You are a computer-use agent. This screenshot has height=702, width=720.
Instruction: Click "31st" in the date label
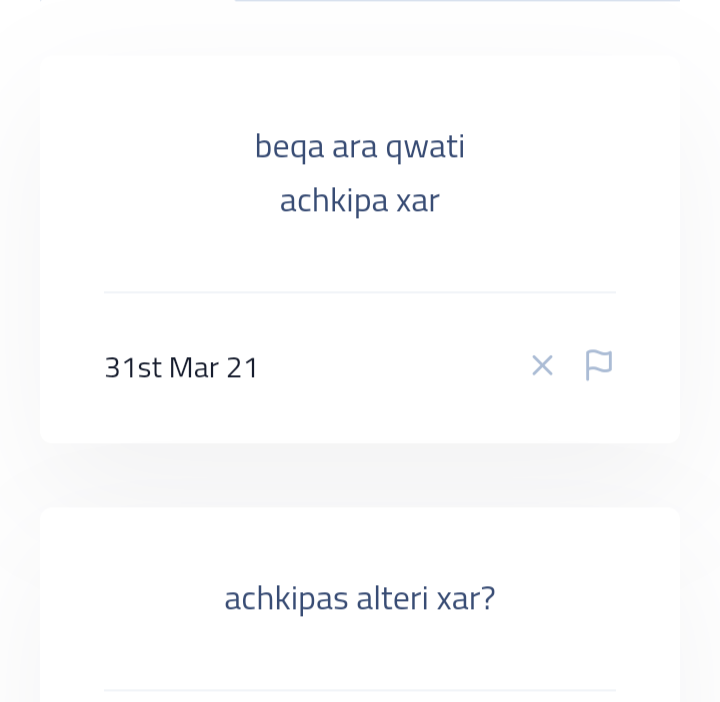[x=133, y=368]
